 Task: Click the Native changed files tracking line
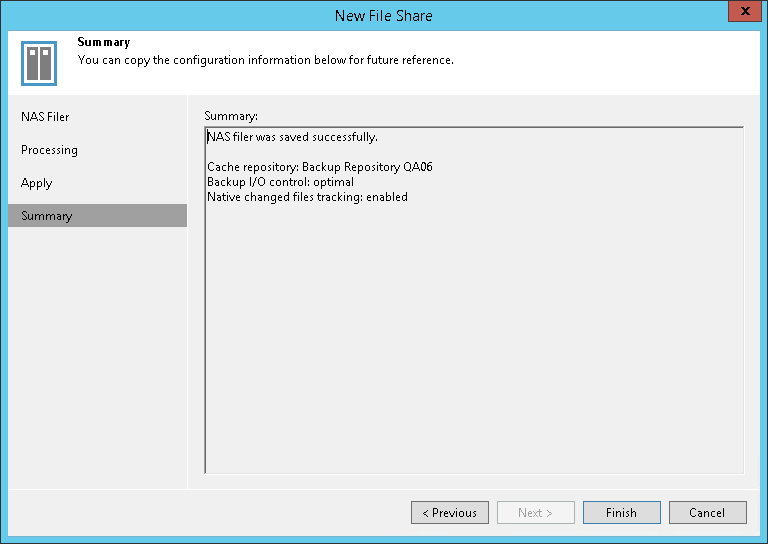307,197
